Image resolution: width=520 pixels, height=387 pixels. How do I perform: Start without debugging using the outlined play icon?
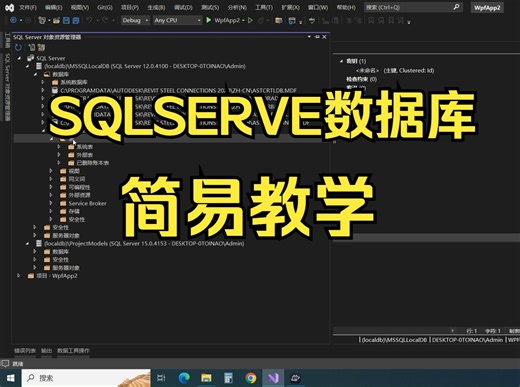[x=250, y=20]
